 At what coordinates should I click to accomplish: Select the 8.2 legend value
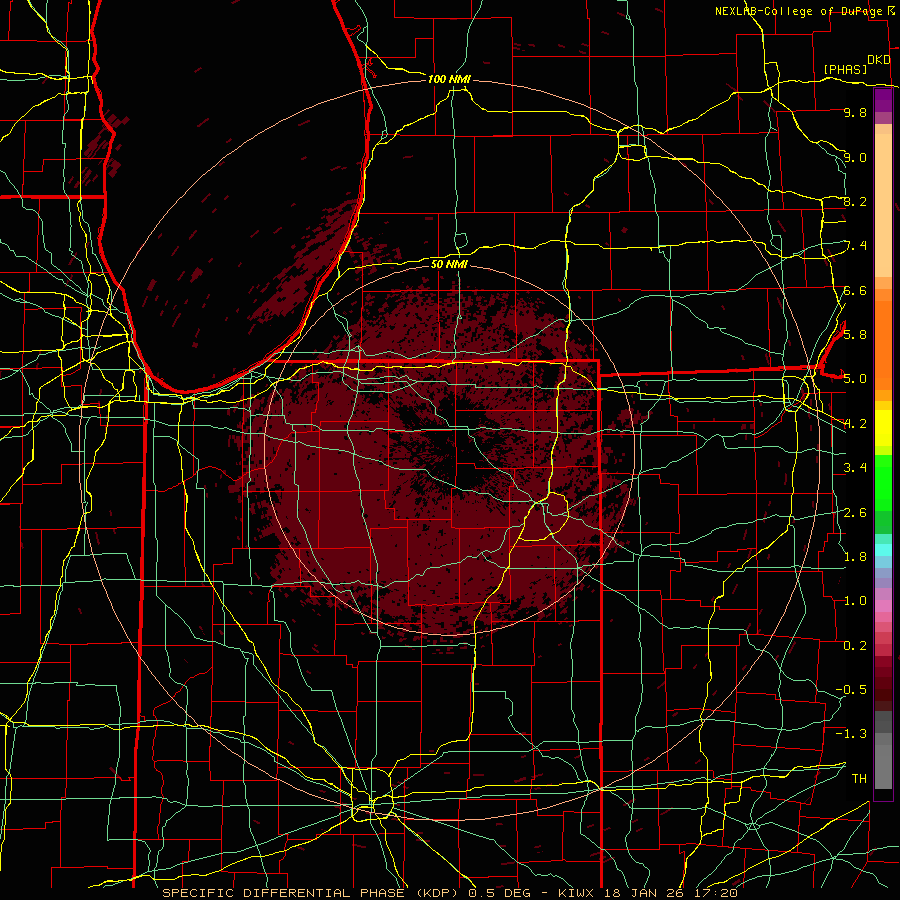coord(855,202)
